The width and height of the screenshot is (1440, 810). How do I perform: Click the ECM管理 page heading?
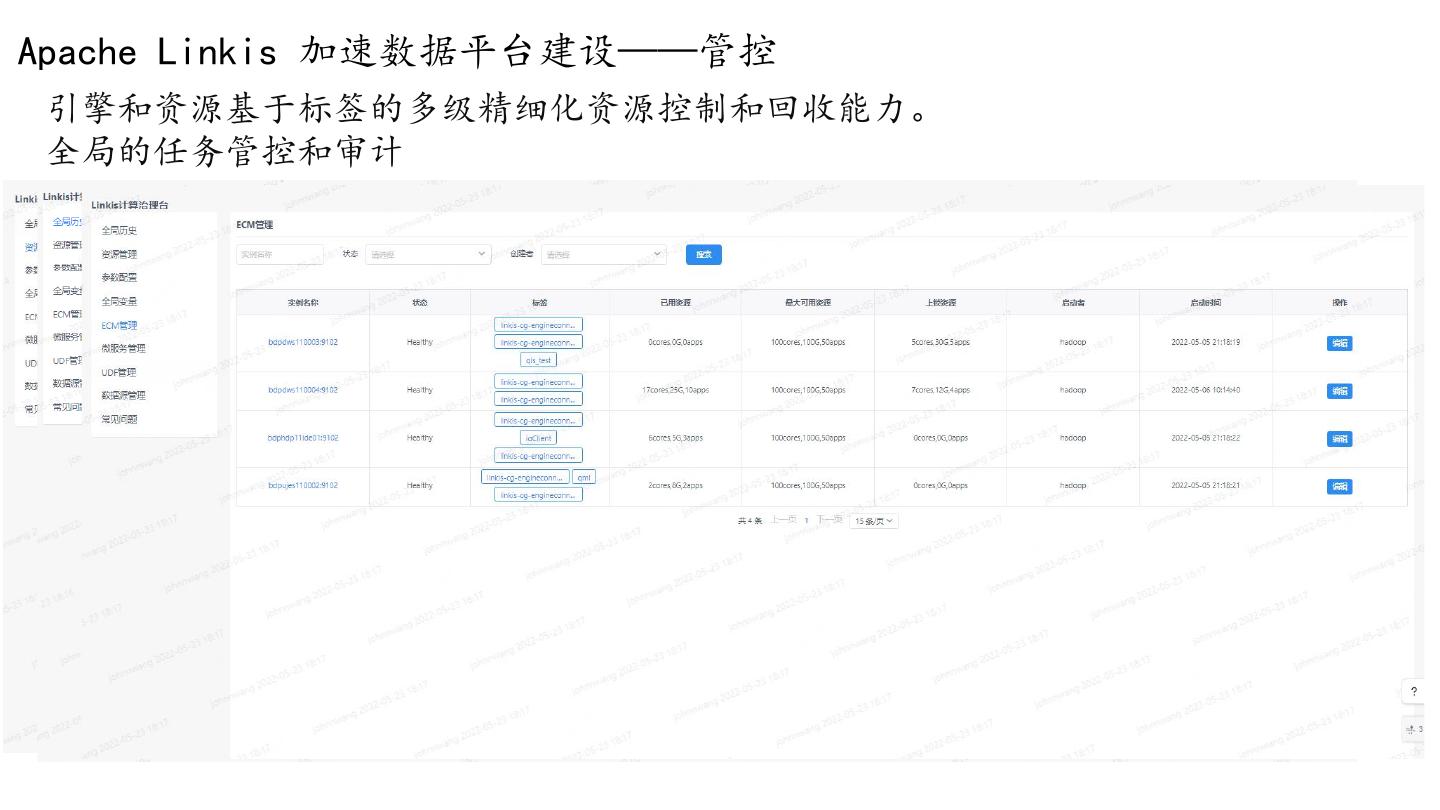(x=254, y=225)
